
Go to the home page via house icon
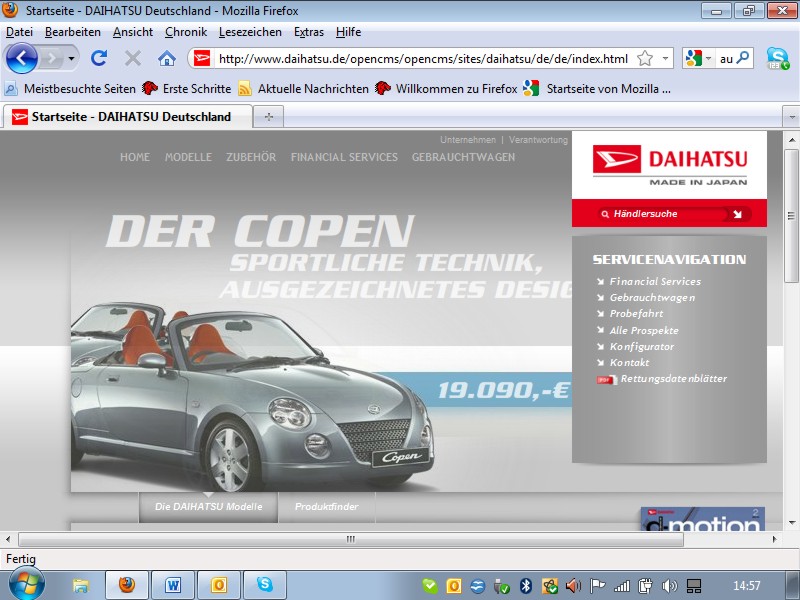[x=166, y=59]
